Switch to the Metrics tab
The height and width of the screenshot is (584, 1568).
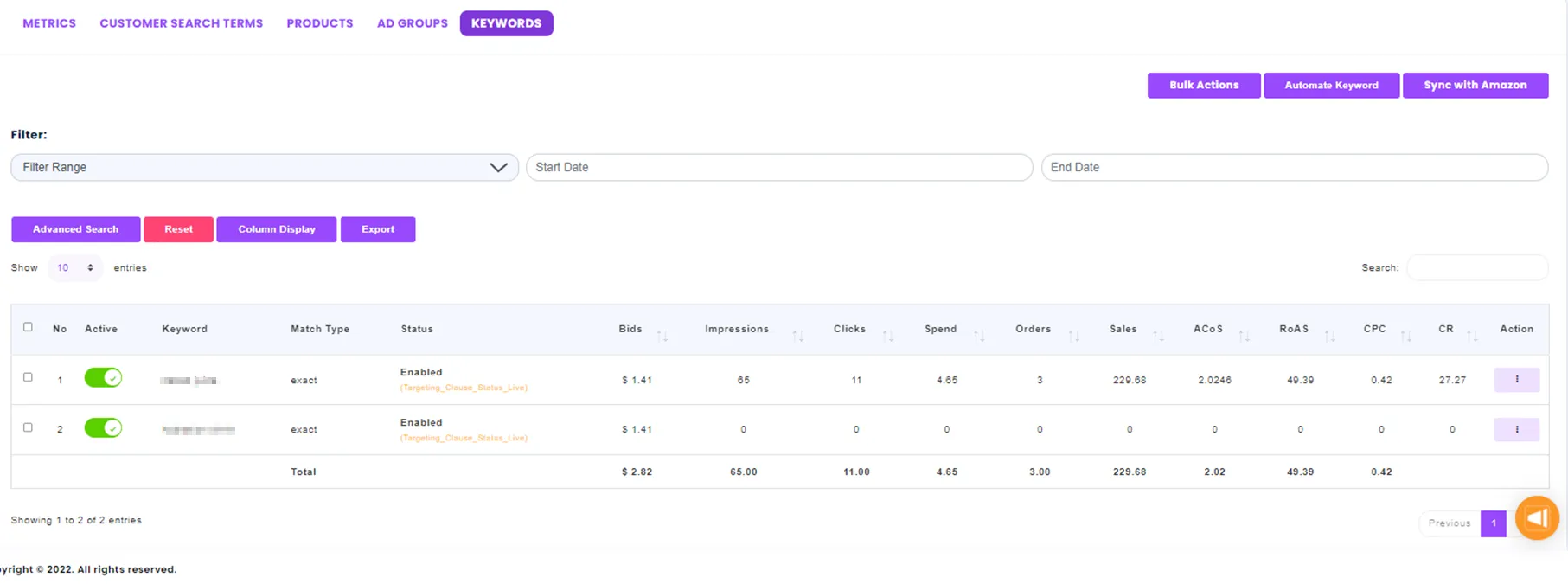49,23
